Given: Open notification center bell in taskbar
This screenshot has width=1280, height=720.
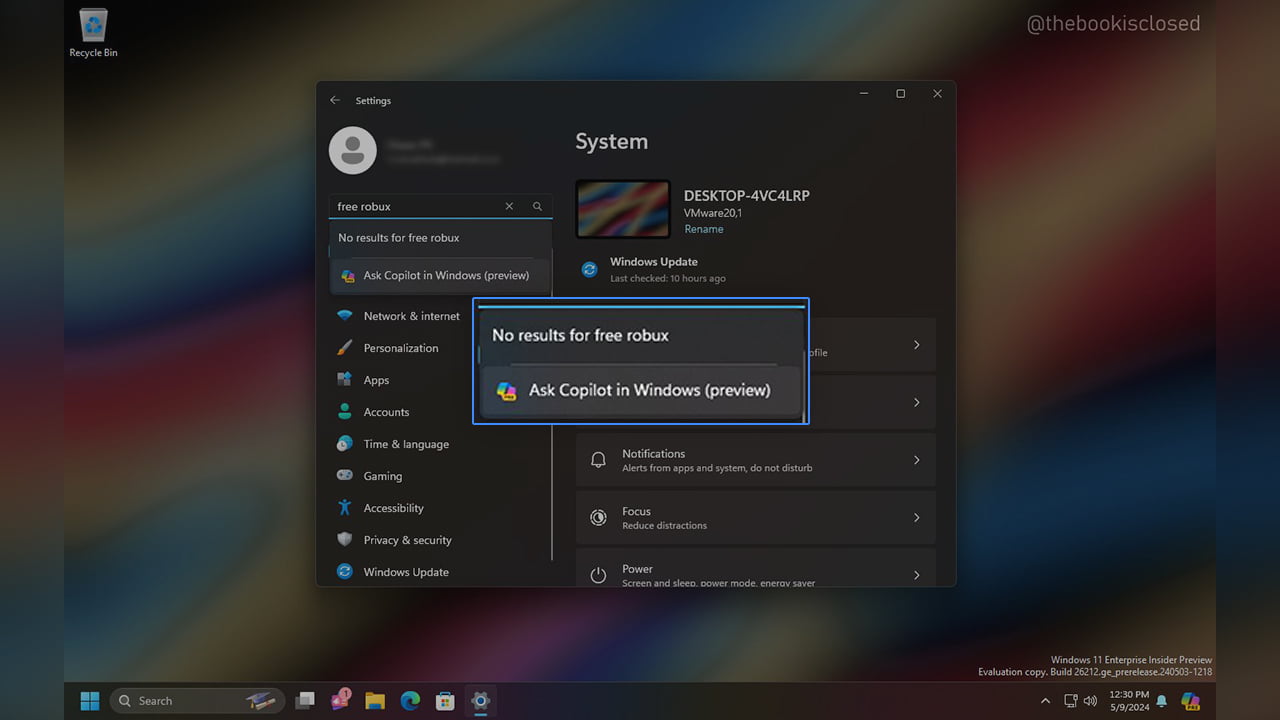Looking at the screenshot, I should click(x=1162, y=701).
